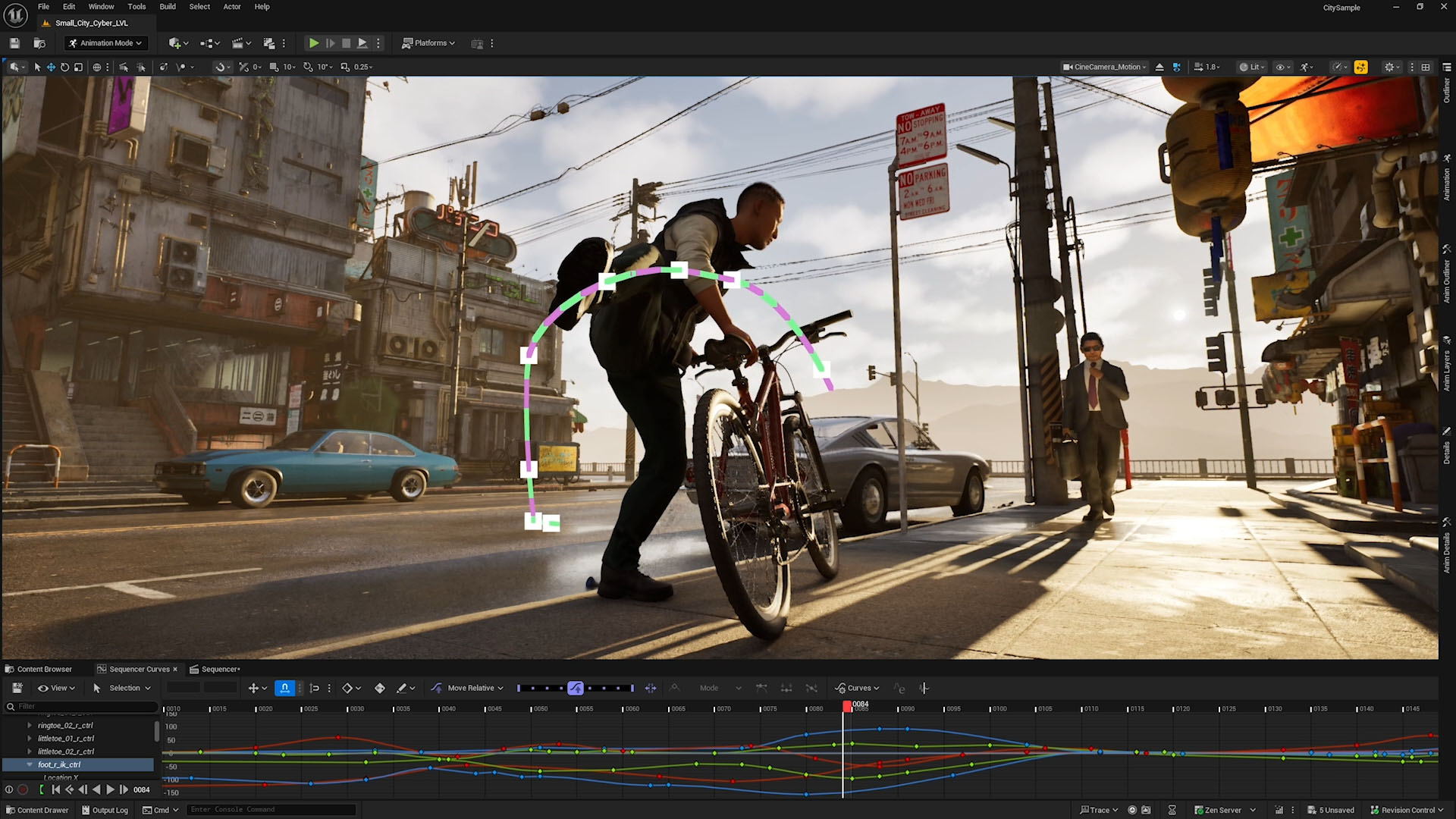This screenshot has width=1456, height=819.
Task: Click the cinematics clapperboard icon in the toolbar
Action: pos(238,43)
